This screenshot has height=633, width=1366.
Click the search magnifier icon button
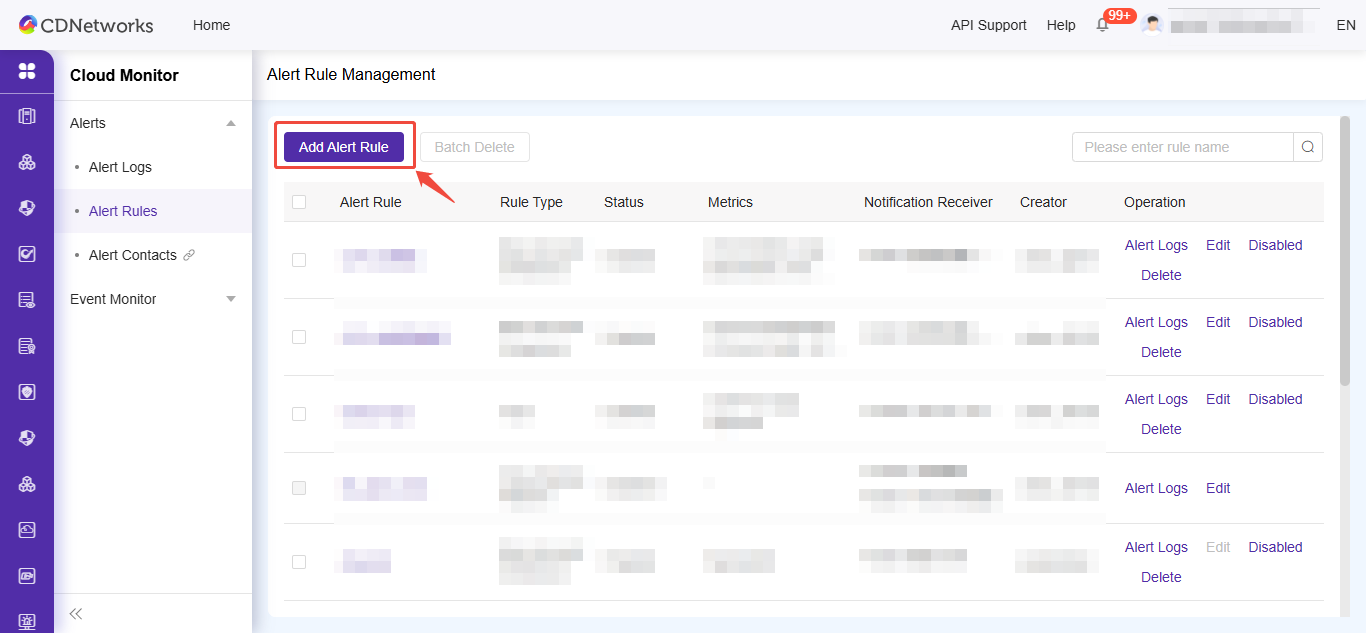1308,147
